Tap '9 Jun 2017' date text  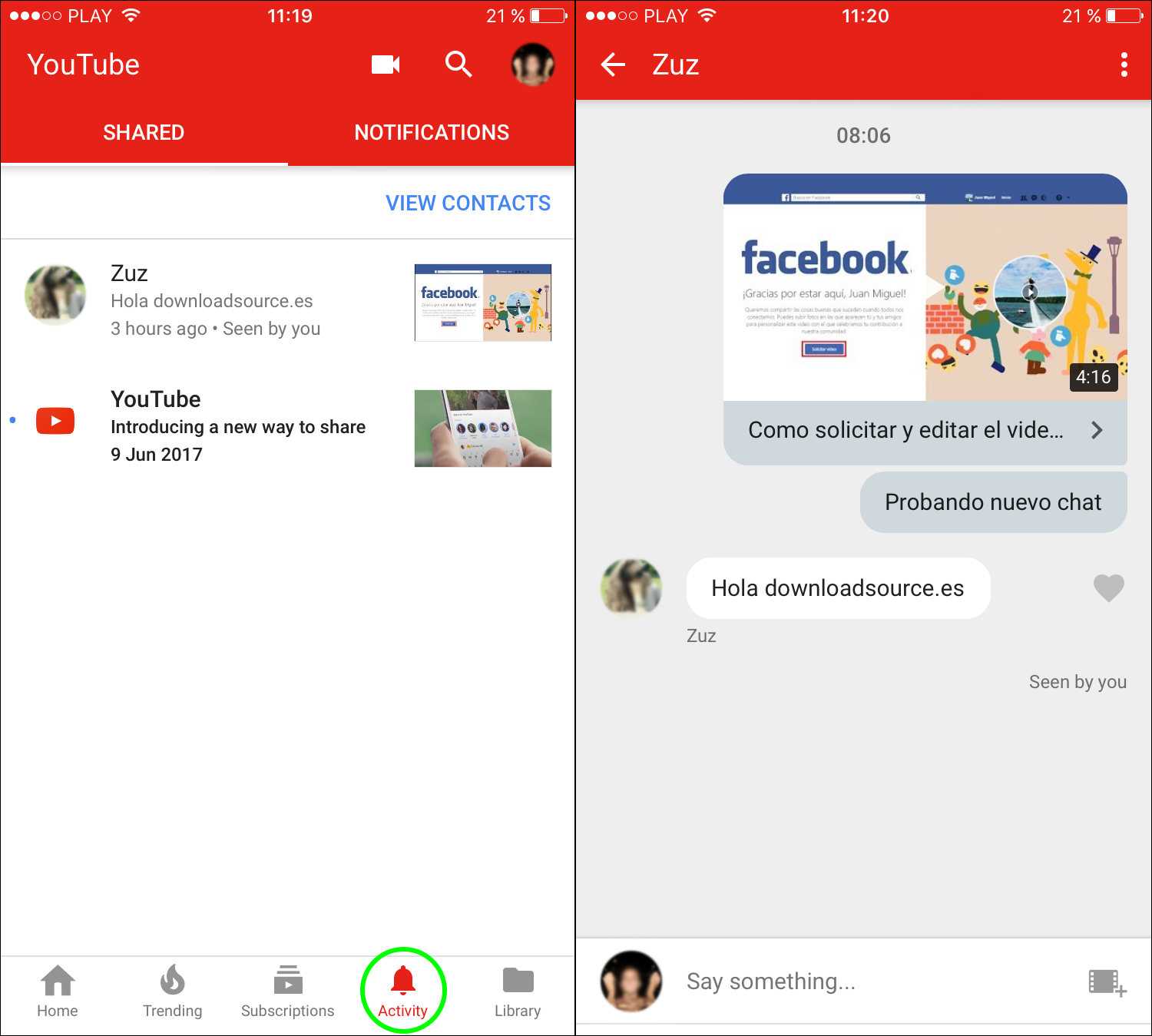[x=157, y=455]
